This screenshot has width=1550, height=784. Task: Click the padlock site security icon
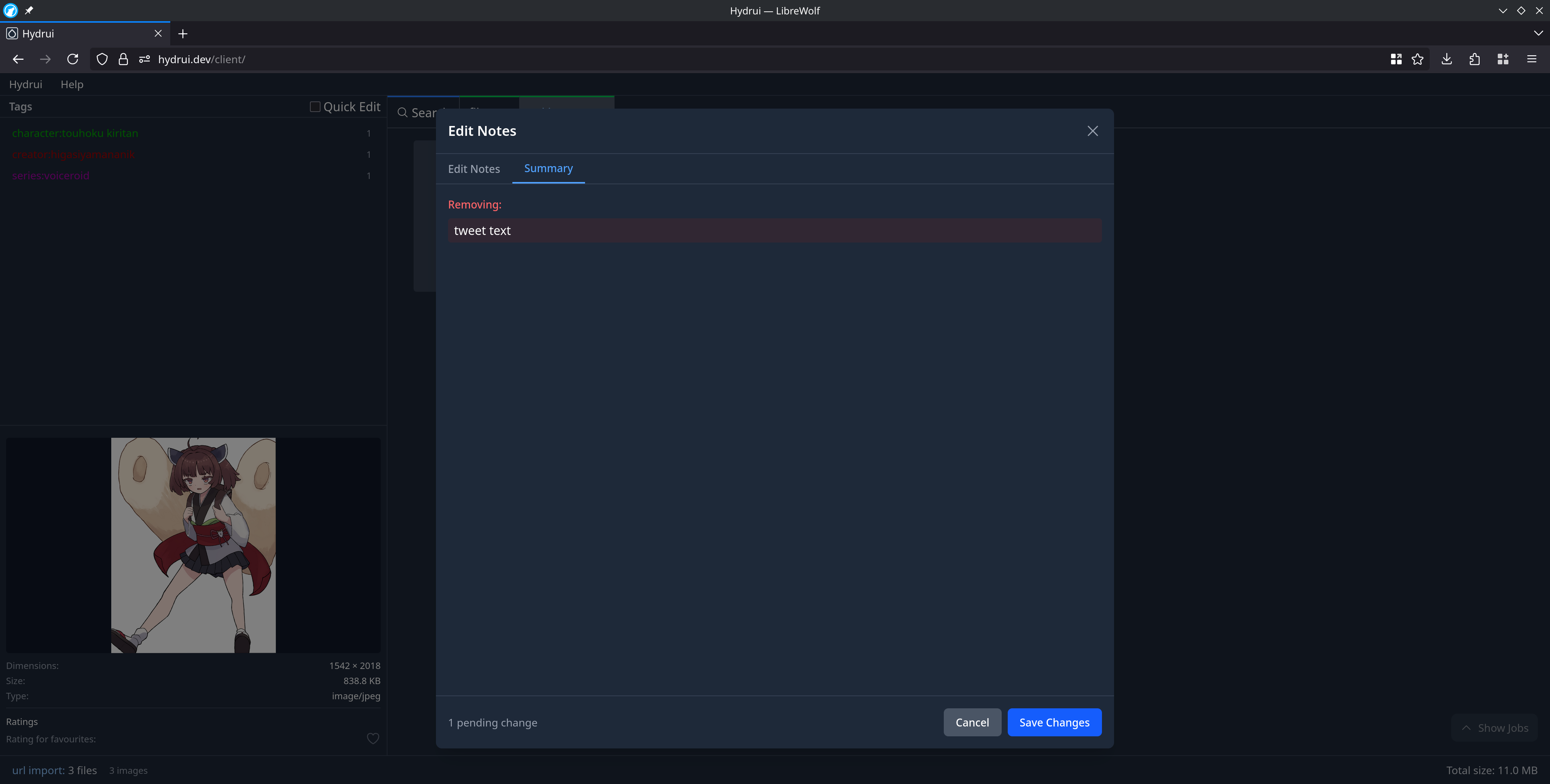[123, 59]
